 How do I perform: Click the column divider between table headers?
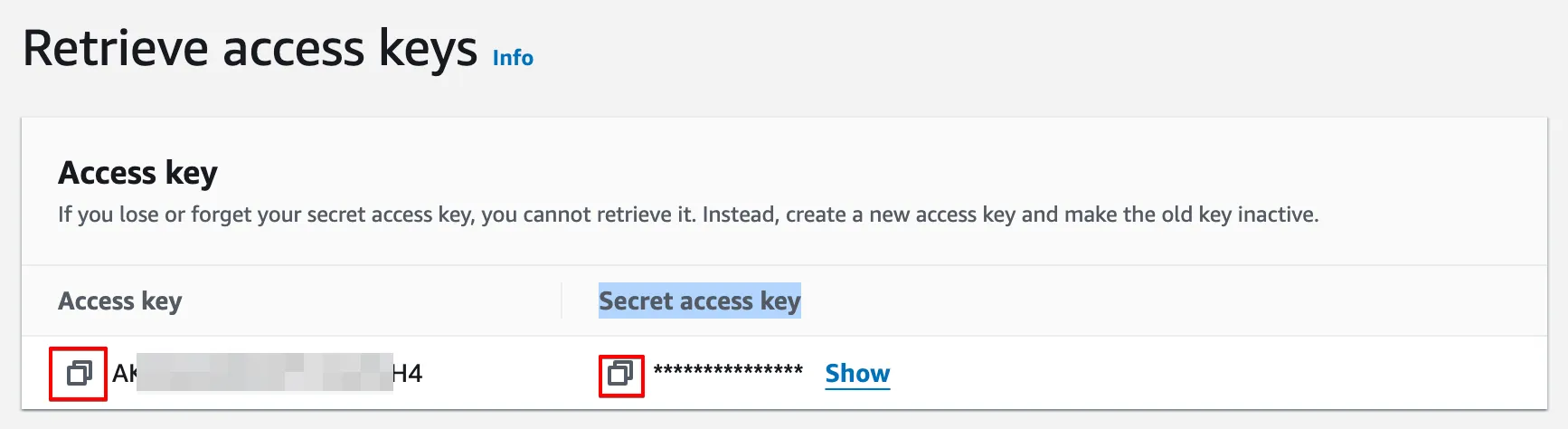tap(562, 300)
